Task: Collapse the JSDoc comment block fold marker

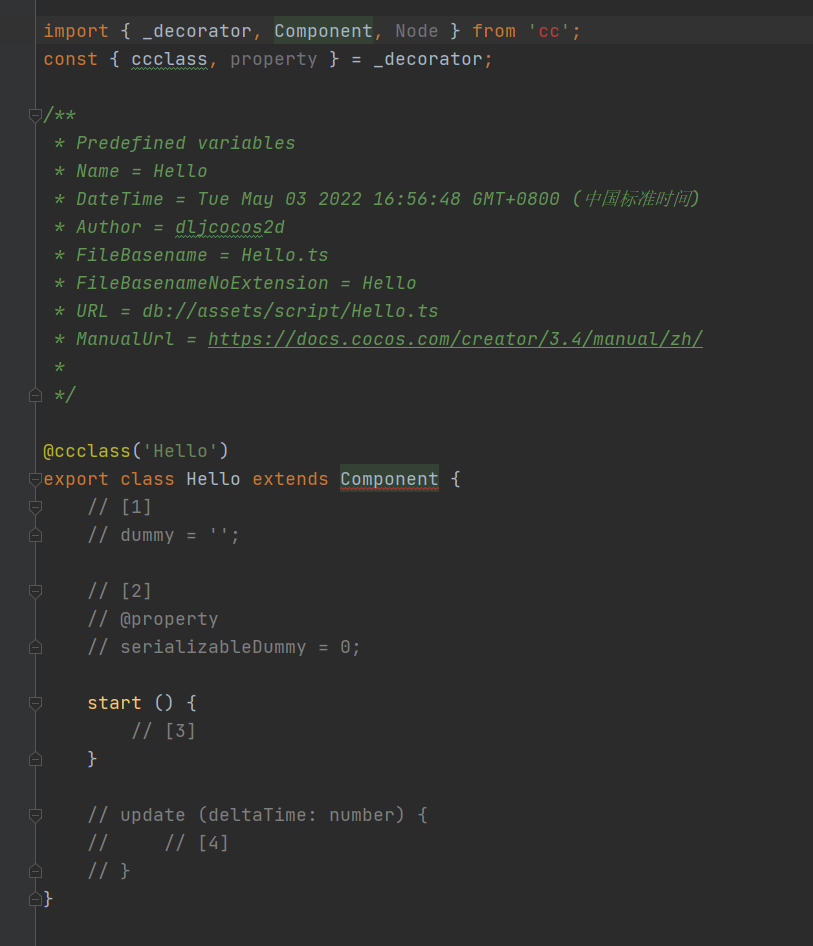Action: pos(36,115)
